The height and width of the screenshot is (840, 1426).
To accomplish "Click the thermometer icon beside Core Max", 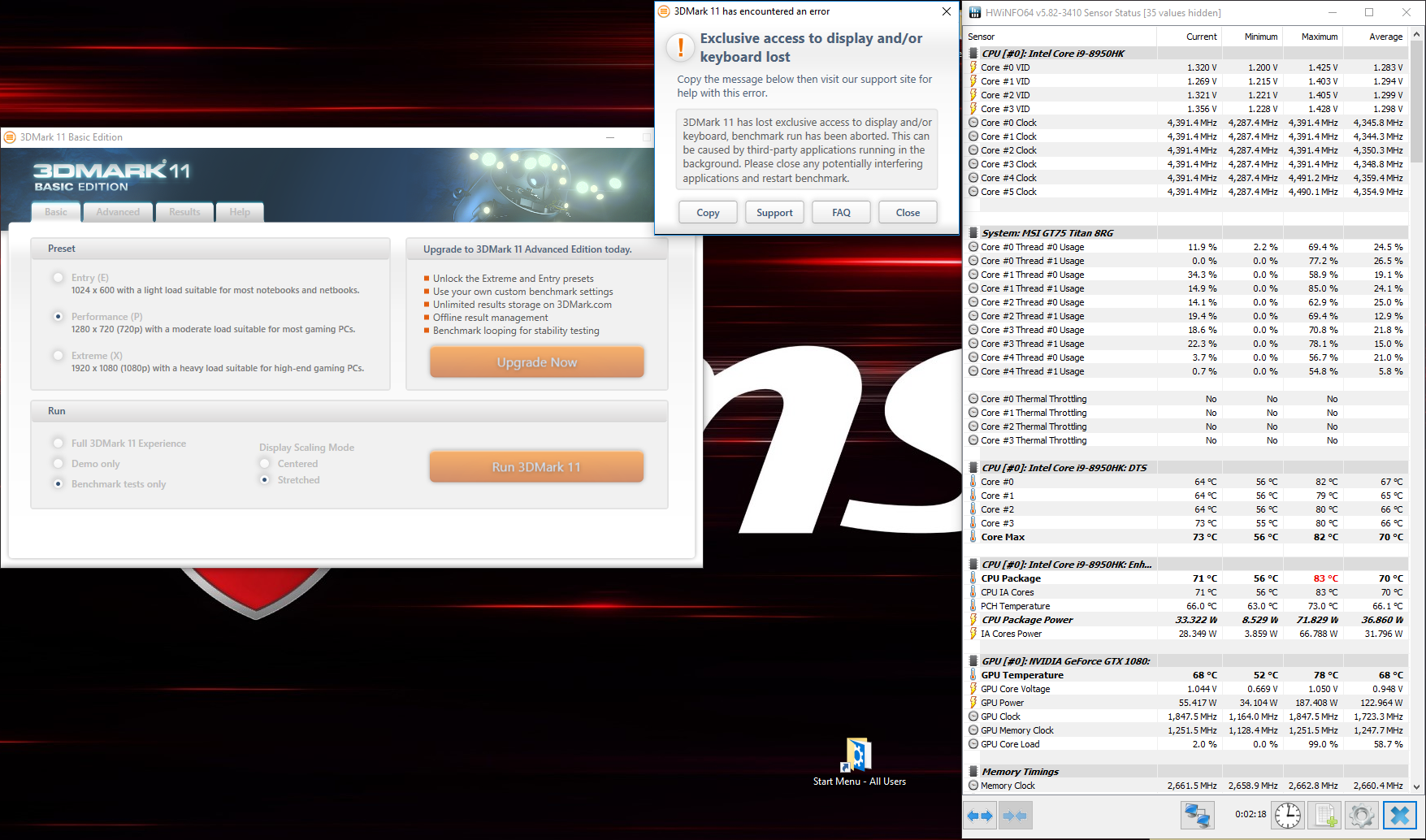I will pyautogui.click(x=973, y=537).
